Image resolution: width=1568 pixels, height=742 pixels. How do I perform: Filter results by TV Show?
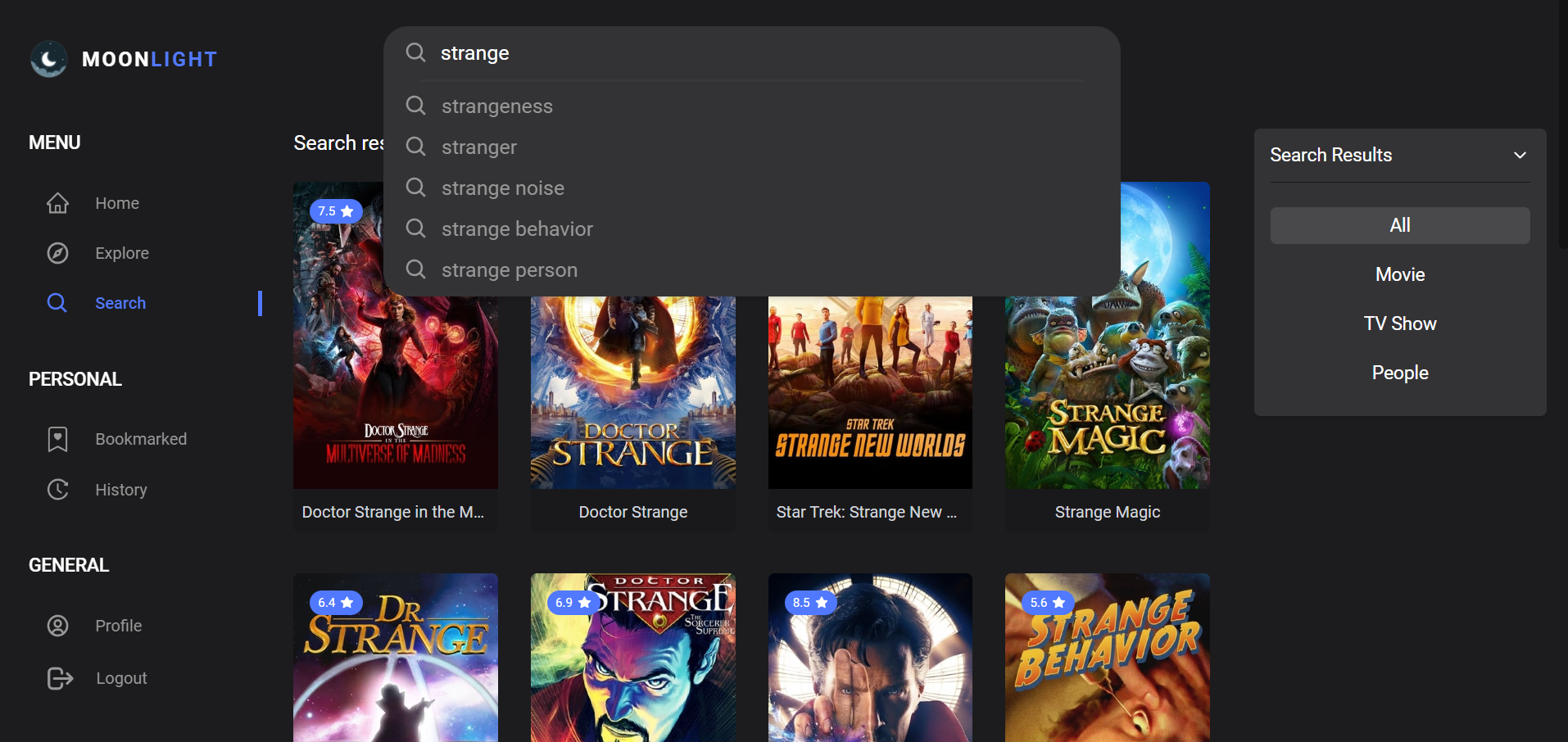tap(1400, 323)
